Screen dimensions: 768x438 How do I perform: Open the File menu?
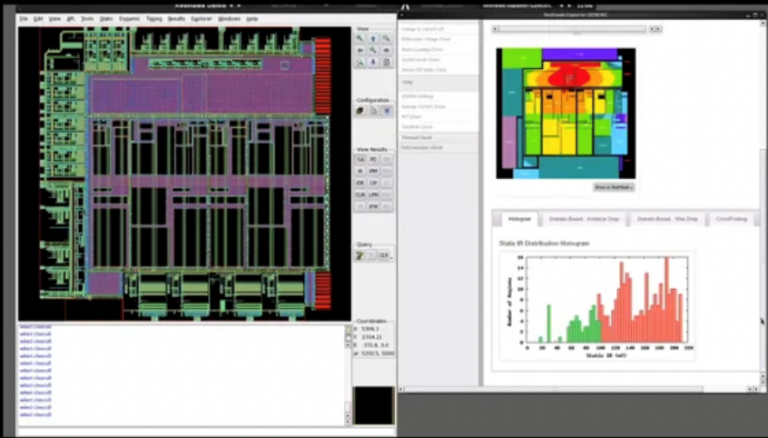point(24,19)
